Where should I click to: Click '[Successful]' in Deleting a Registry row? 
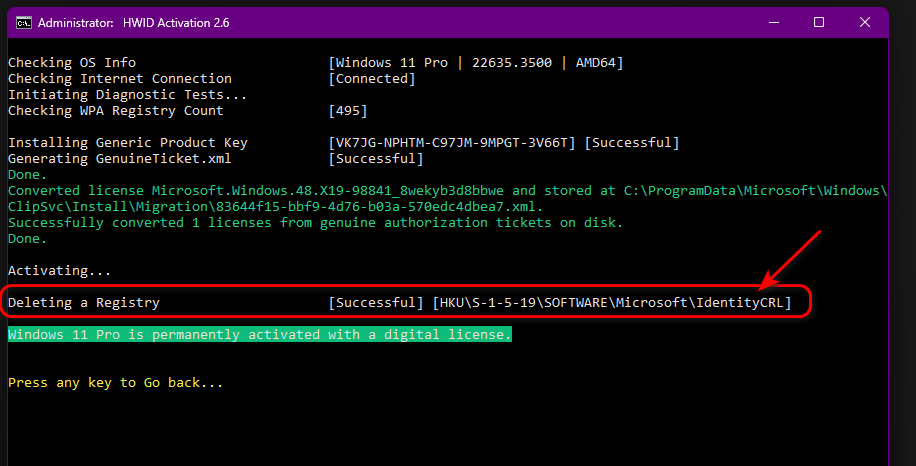point(376,302)
